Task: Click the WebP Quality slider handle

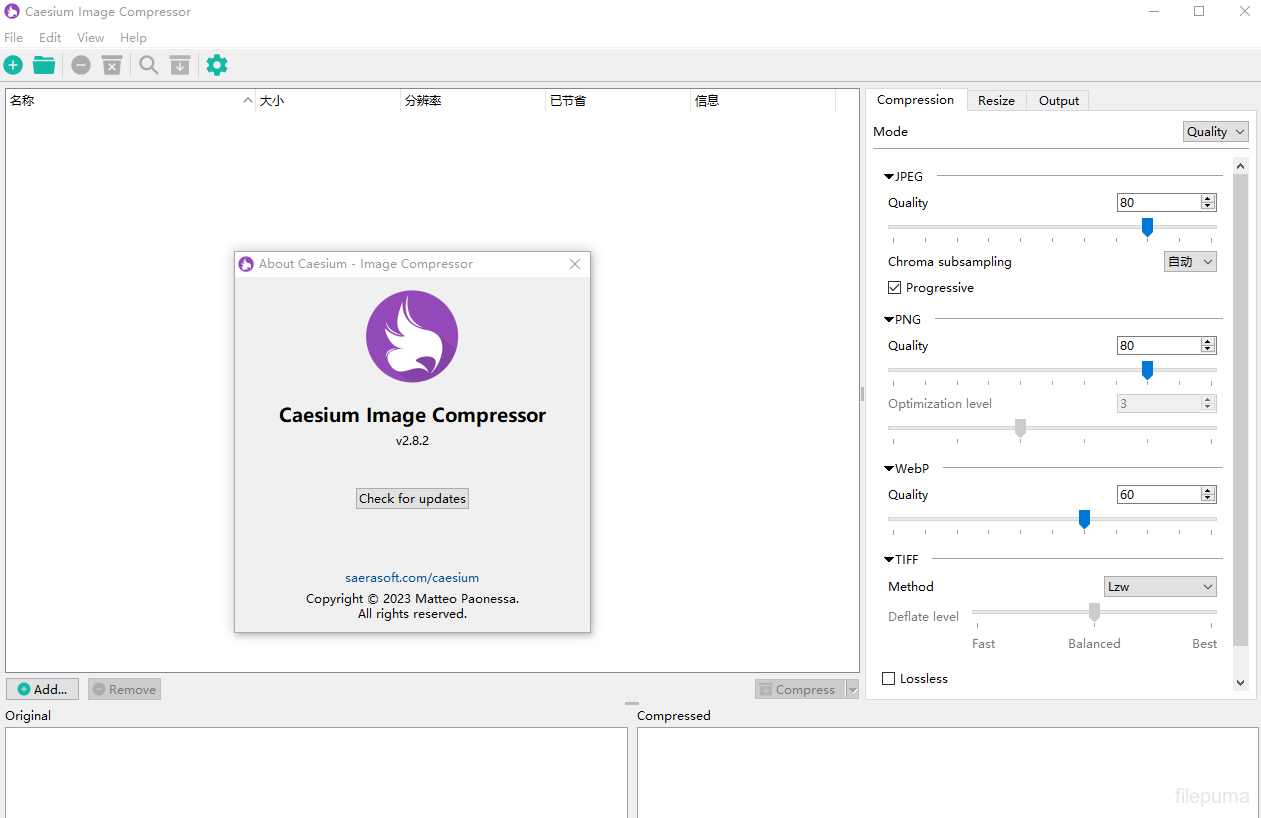Action: click(x=1084, y=519)
